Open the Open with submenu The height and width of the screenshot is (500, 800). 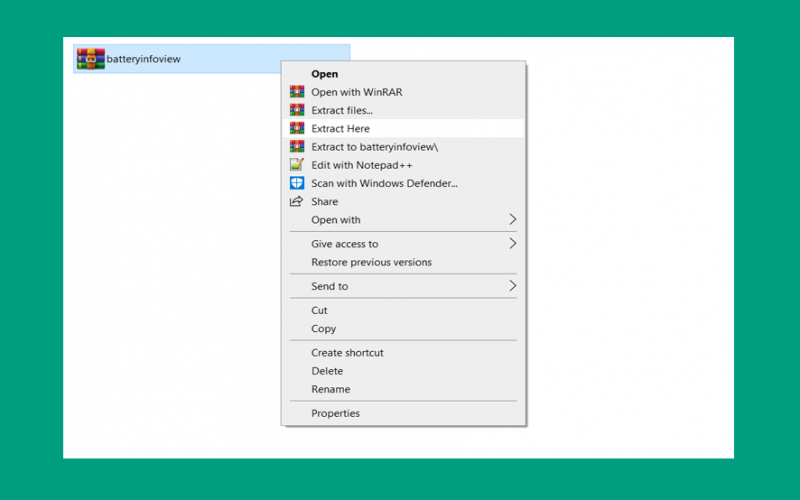tap(403, 220)
